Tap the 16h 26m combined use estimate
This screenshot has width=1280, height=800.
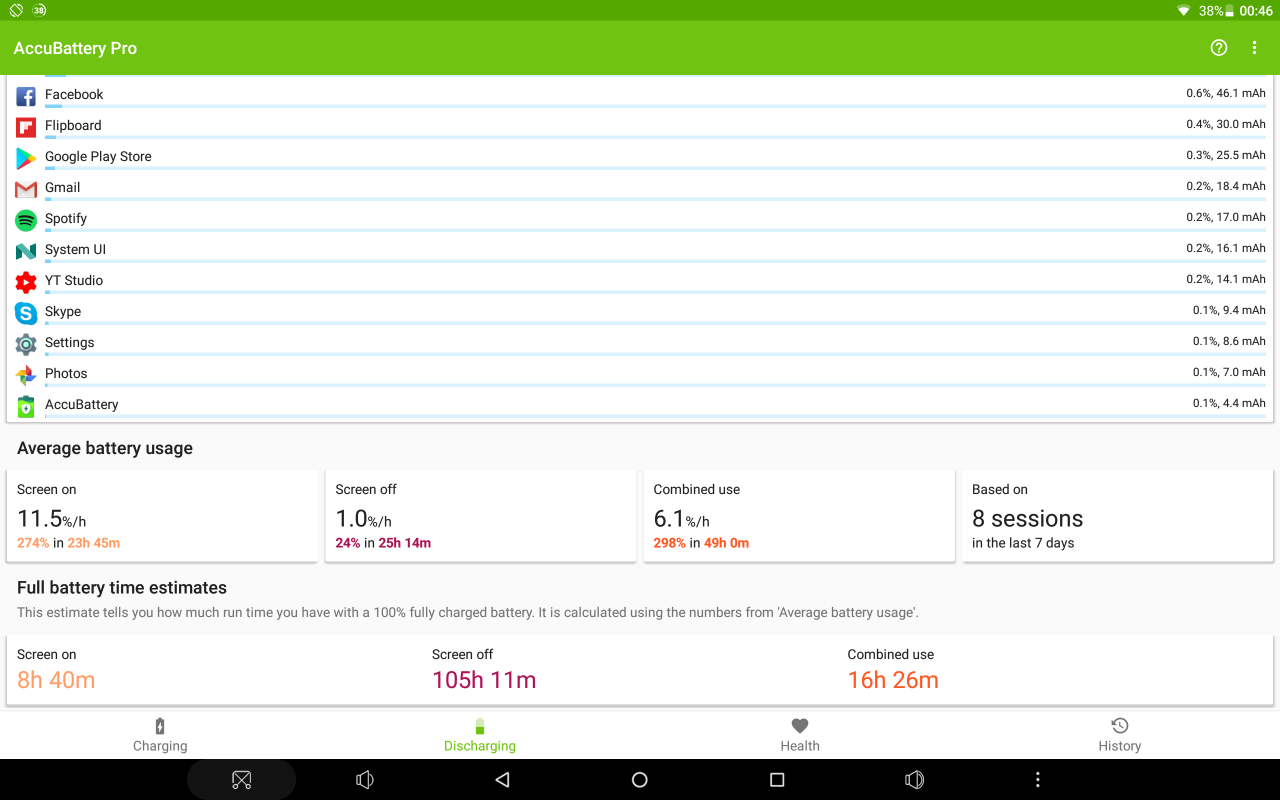tap(893, 680)
